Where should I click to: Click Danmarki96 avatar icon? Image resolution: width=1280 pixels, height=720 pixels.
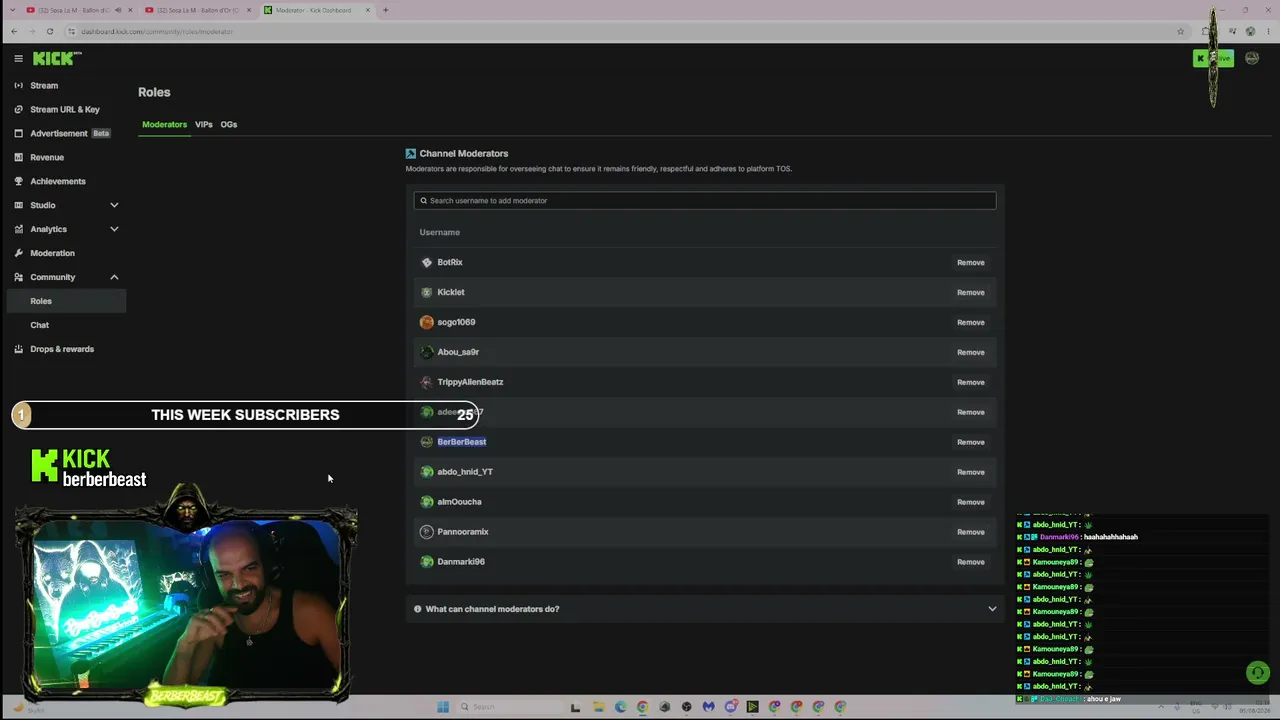(427, 562)
